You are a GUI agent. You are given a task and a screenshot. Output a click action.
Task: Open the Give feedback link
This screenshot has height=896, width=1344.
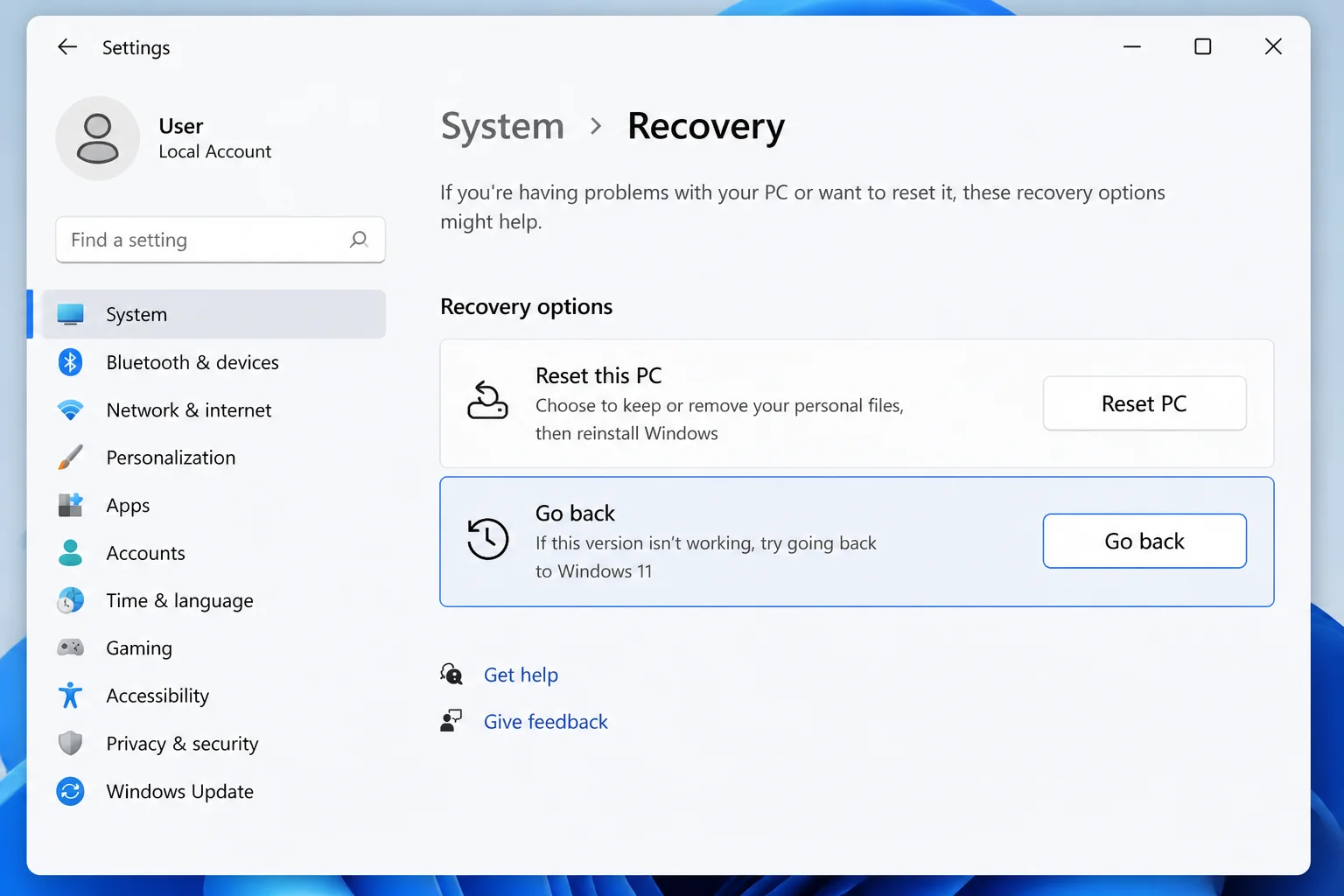pyautogui.click(x=545, y=722)
